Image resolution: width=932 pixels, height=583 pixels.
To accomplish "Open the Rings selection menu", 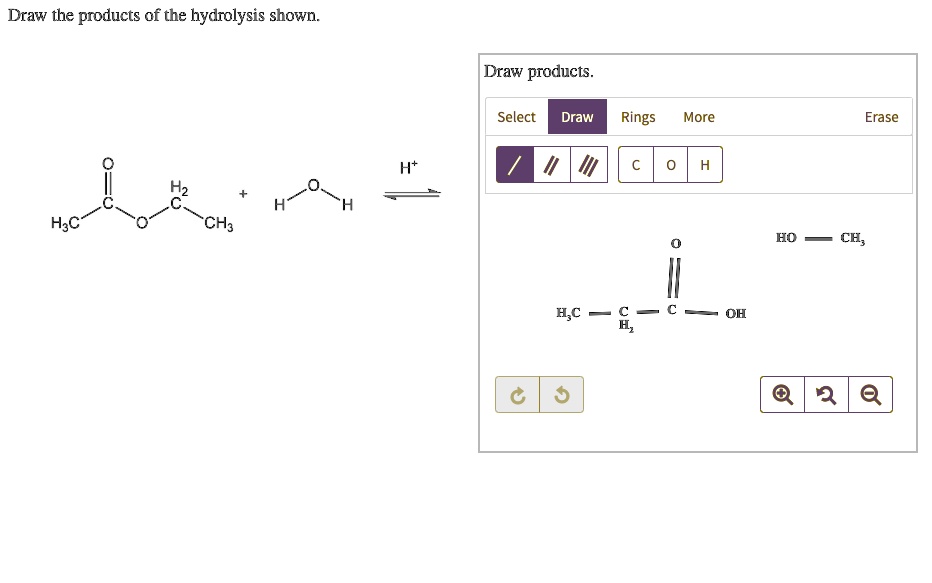I will (x=638, y=117).
